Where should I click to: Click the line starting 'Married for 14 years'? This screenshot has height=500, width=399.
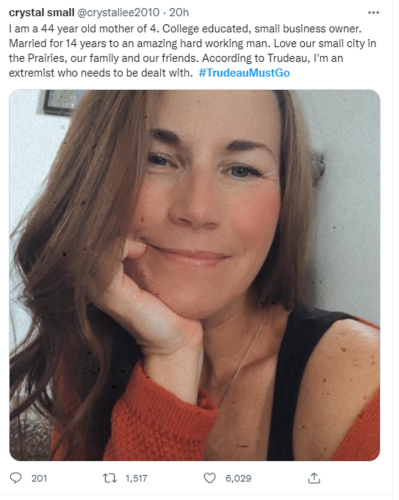pyautogui.click(x=193, y=44)
